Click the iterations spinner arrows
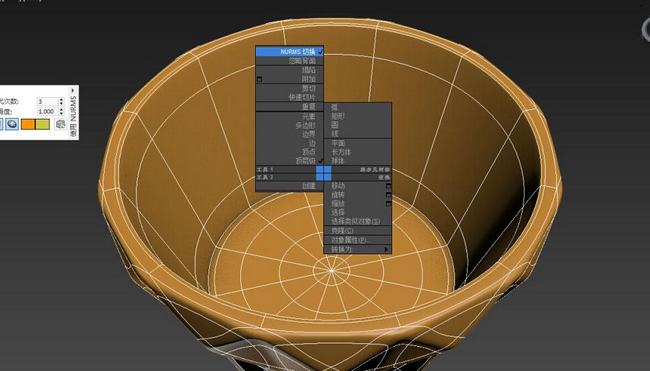Screen dimensions: 650x371 click(x=61, y=101)
